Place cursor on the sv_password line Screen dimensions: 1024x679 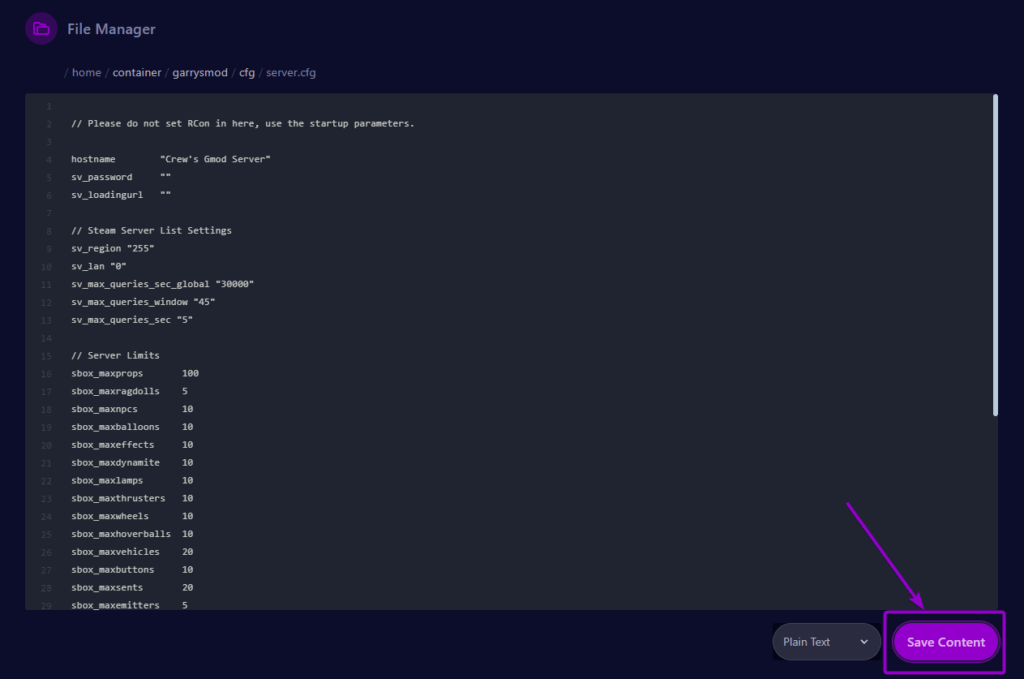tap(121, 177)
